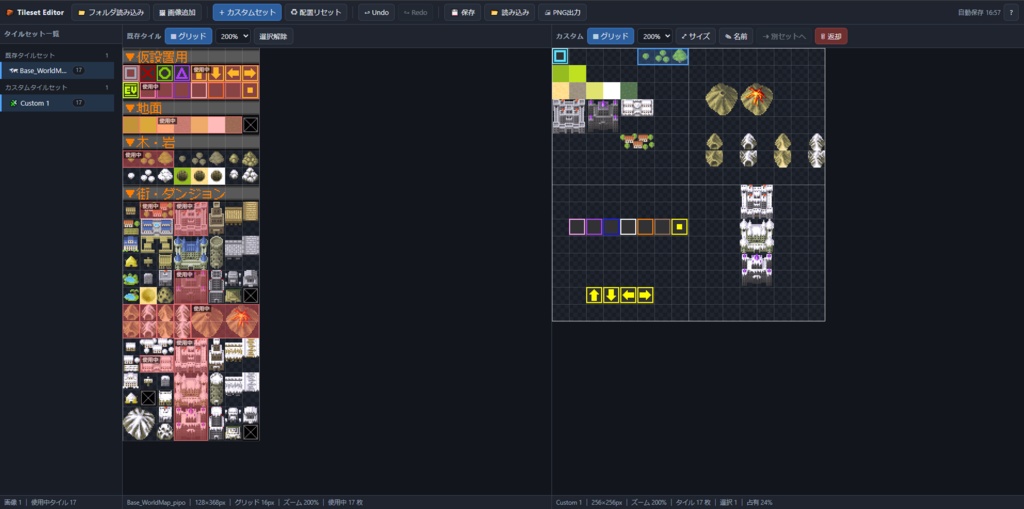This screenshot has width=1024, height=509.
Task: Collapse the 木・岩 section header
Action: (x=191, y=142)
